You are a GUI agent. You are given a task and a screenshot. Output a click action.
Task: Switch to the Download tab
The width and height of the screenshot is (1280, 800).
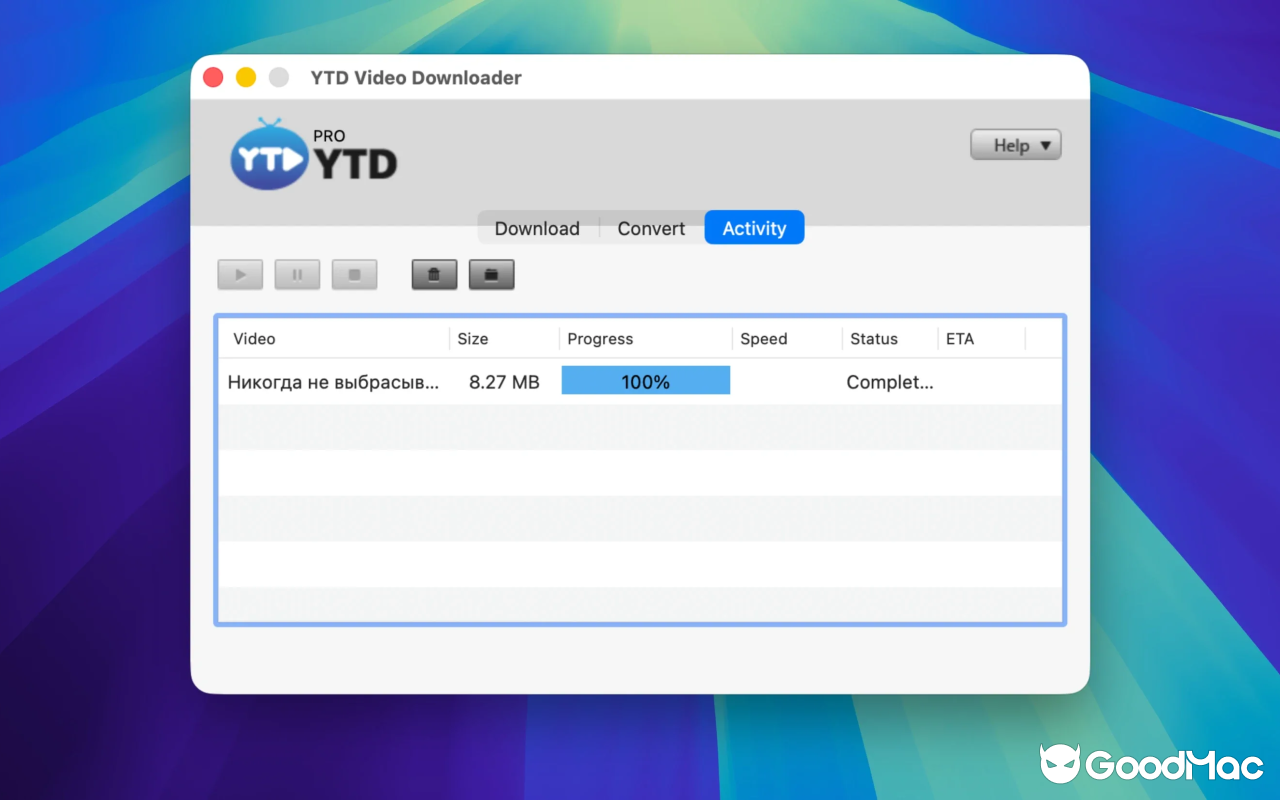537,228
